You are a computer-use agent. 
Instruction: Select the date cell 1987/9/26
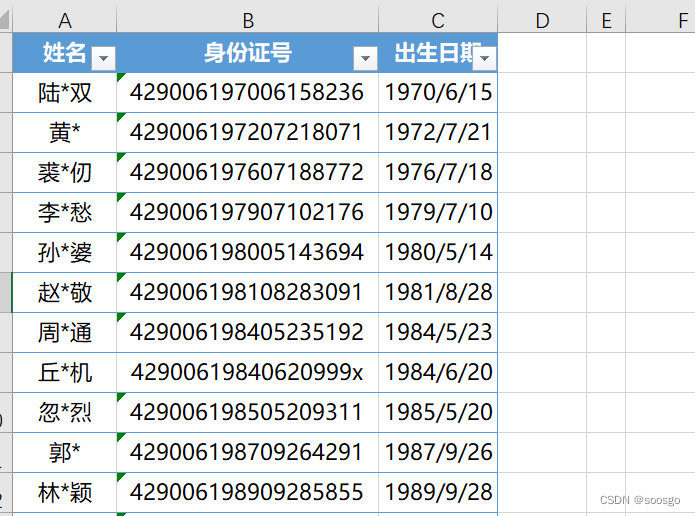pos(438,453)
